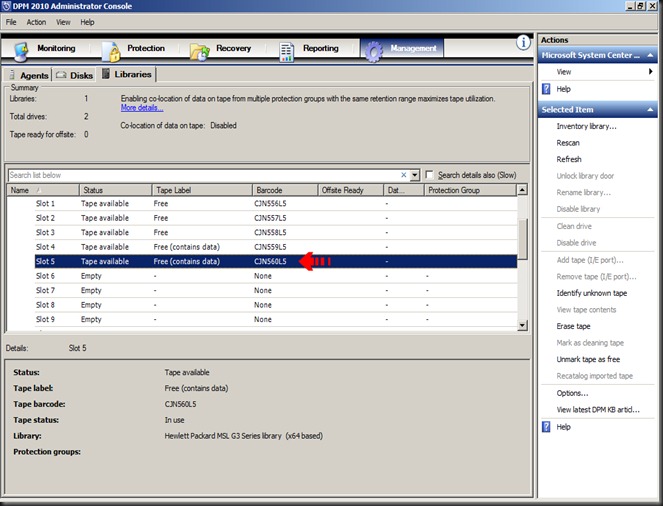The width and height of the screenshot is (663, 506).
Task: Sort by the Tape Label column header
Action: pyautogui.click(x=202, y=190)
